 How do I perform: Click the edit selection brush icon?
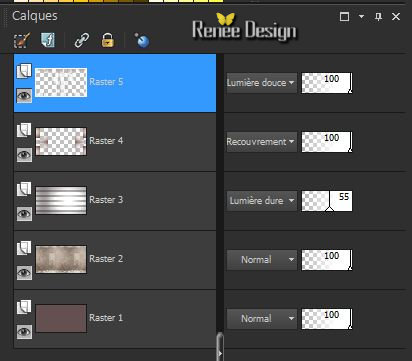point(22,40)
